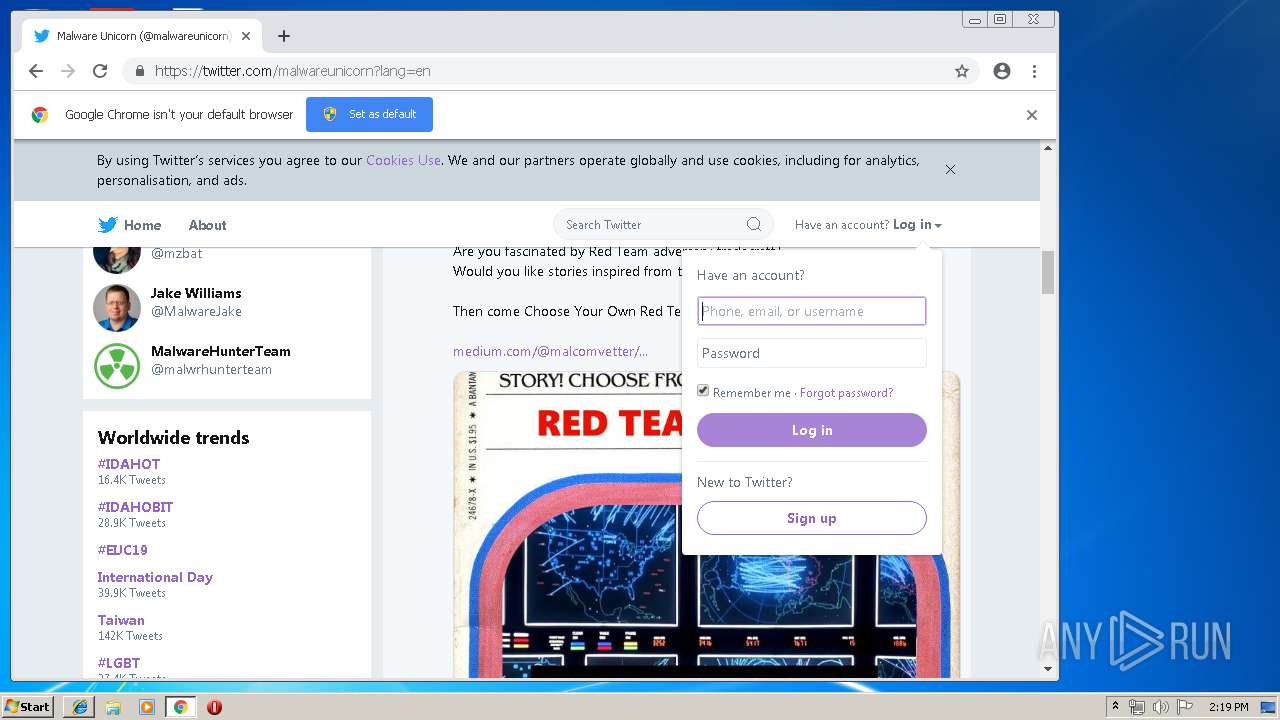Click the MalwareHunterTeam name

221,351
